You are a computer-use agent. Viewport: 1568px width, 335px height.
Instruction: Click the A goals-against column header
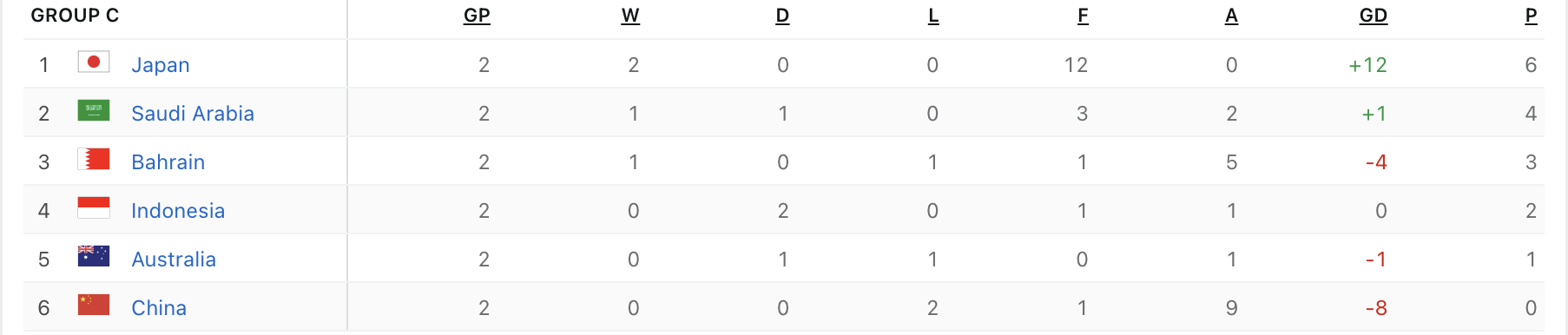[x=1231, y=16]
